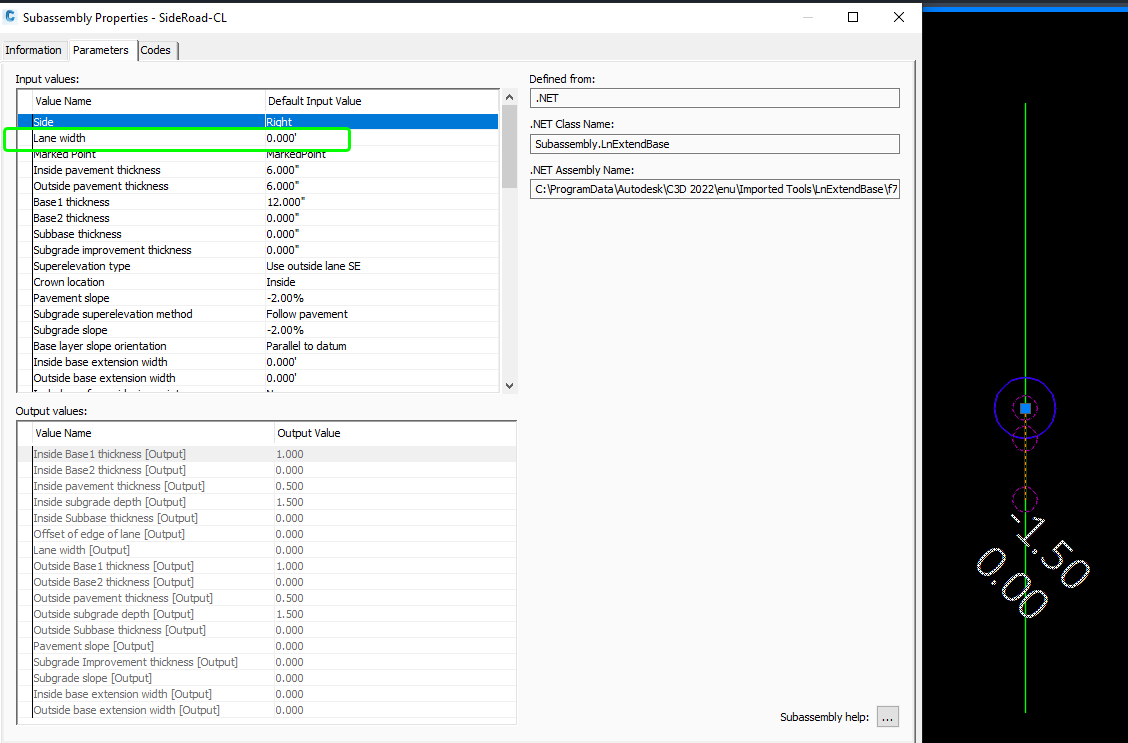Click the .NET Assembly Name path field
The image size is (1128, 743).
714,190
